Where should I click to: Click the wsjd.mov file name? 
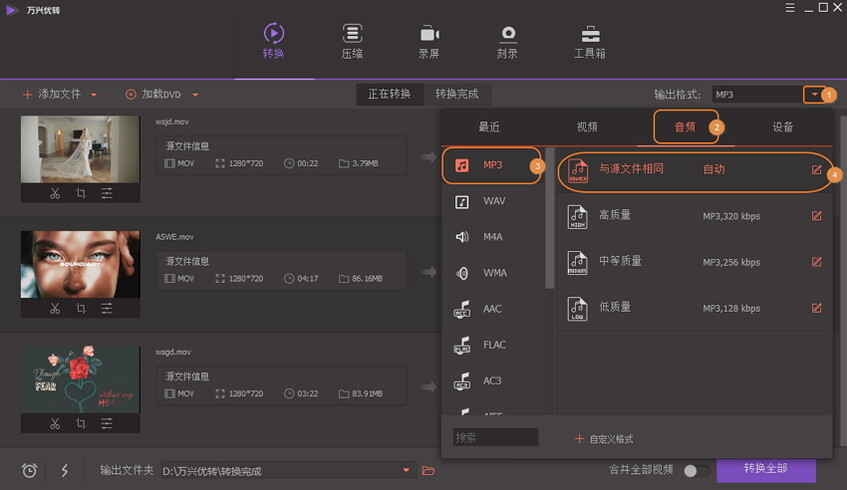pyautogui.click(x=172, y=122)
